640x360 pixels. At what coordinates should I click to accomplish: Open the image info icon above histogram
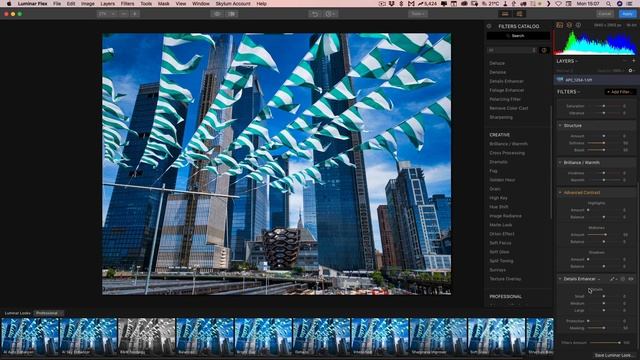[x=578, y=25]
